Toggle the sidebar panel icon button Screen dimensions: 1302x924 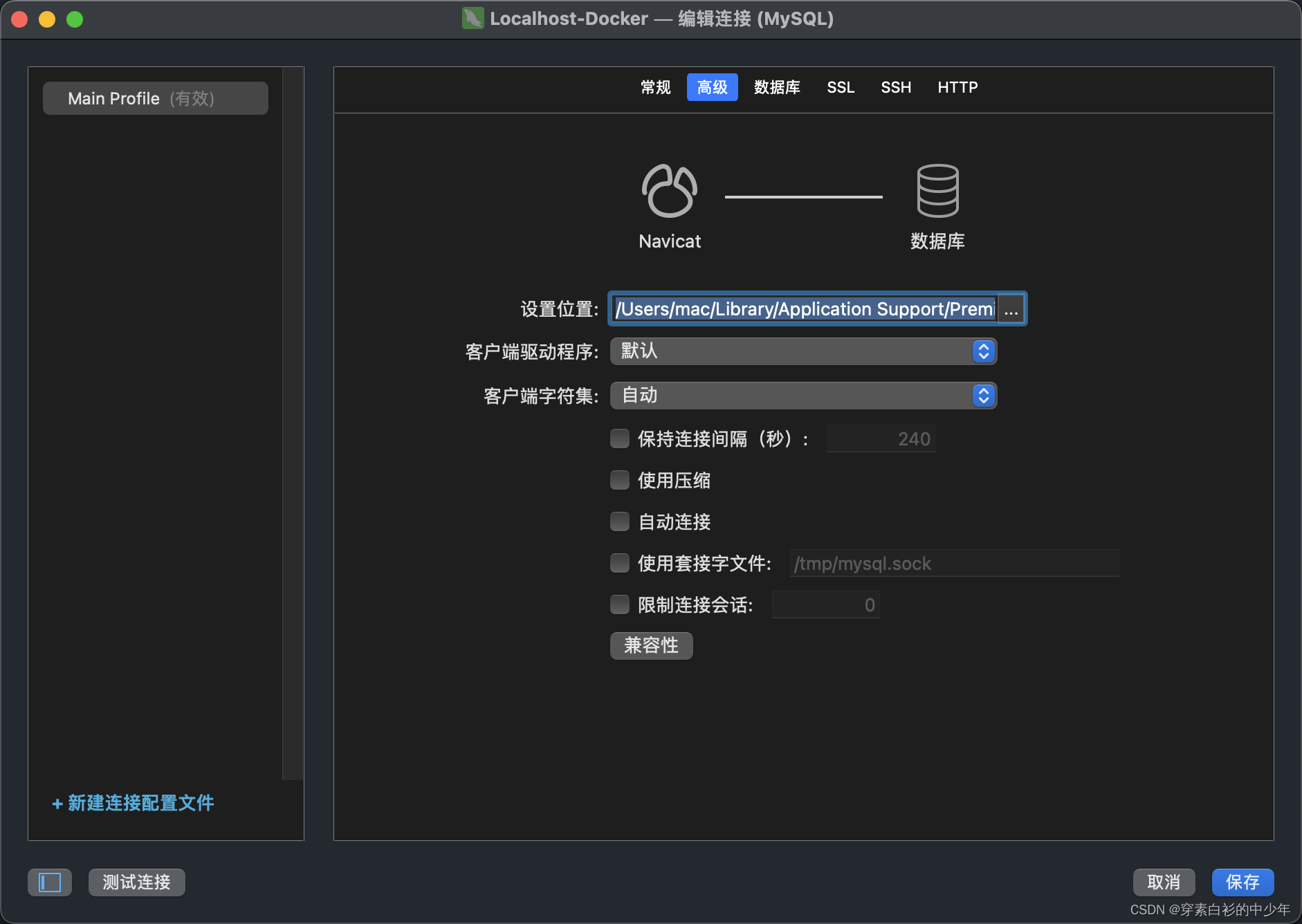pyautogui.click(x=50, y=882)
